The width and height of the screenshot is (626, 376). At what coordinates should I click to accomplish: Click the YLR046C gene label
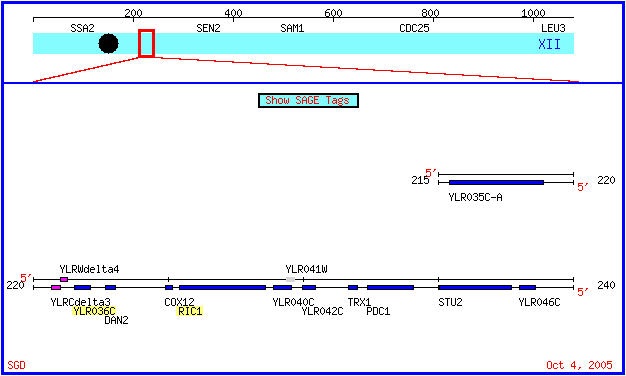tap(539, 302)
